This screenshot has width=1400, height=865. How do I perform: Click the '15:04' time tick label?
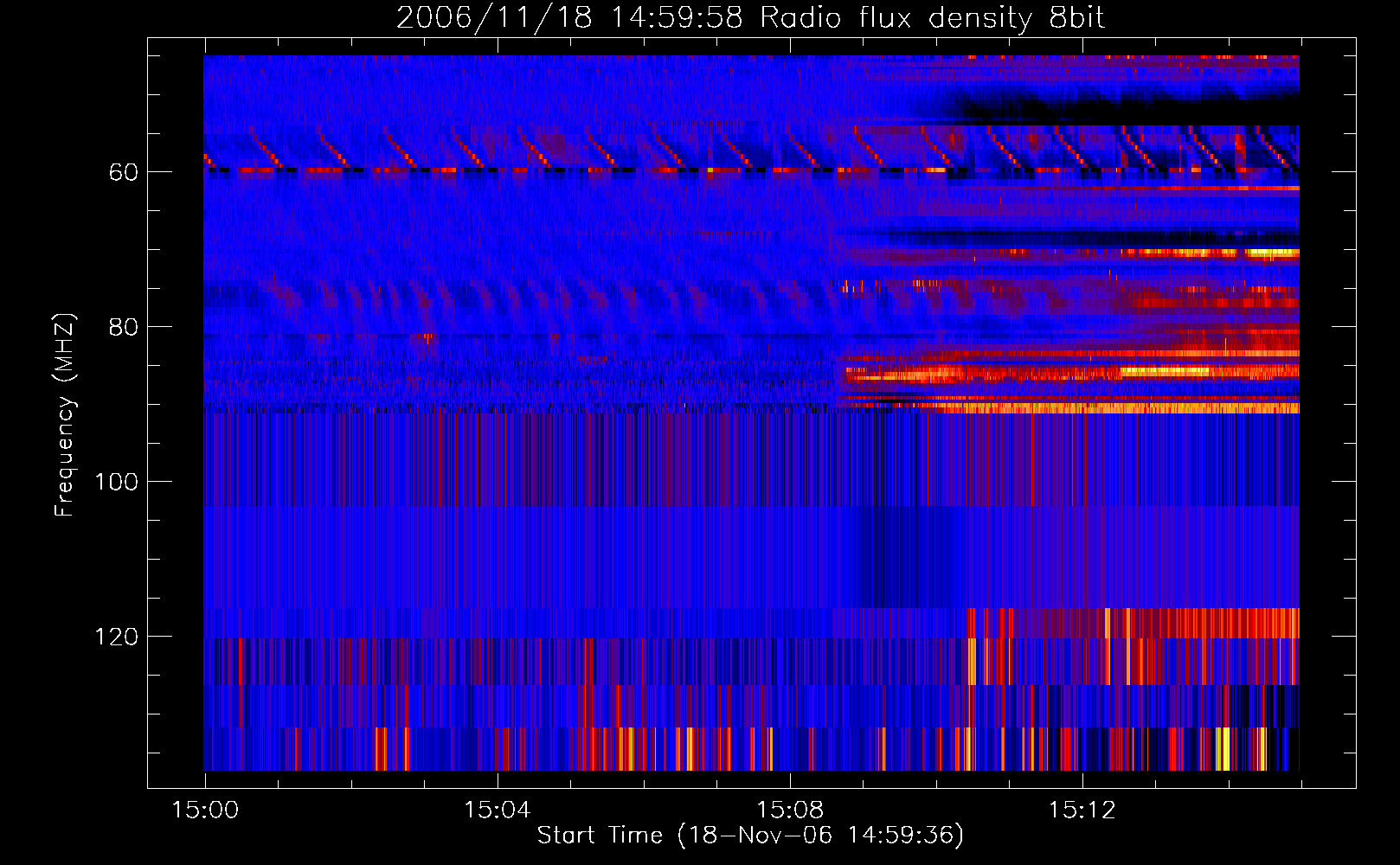click(x=498, y=810)
